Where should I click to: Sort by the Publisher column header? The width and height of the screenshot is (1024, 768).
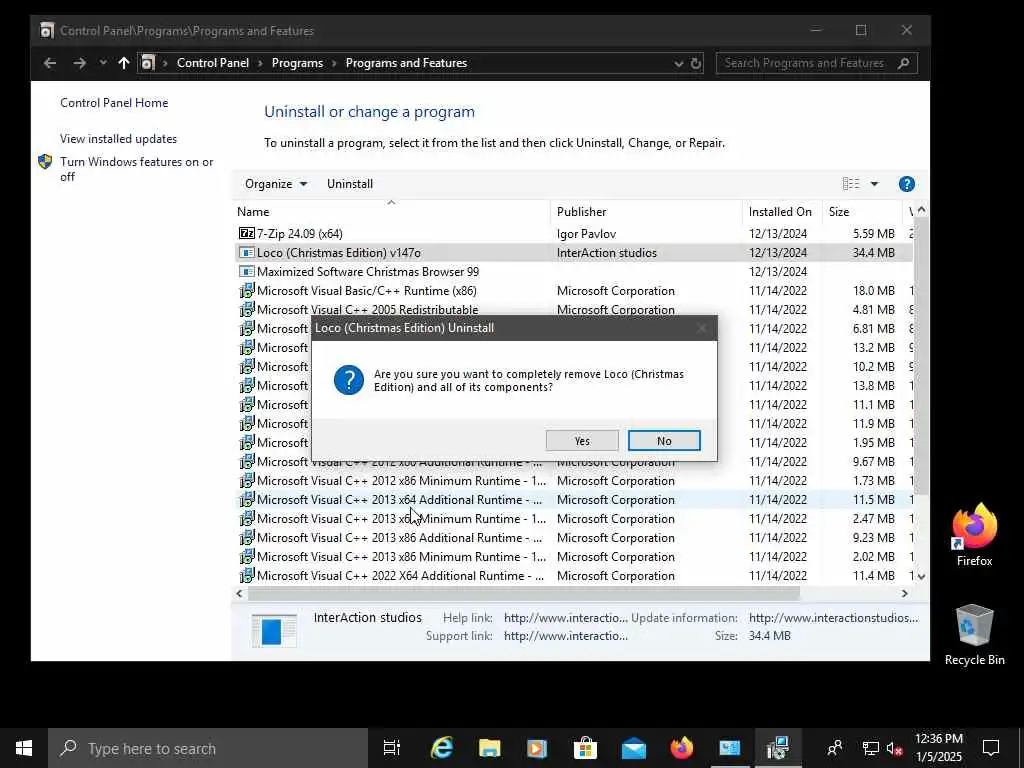(x=647, y=212)
